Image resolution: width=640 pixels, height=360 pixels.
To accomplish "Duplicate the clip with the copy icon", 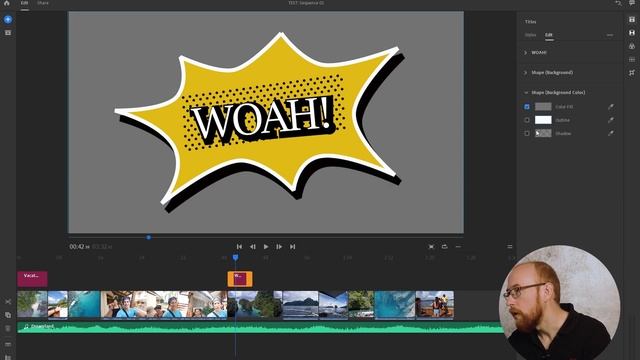I will [8, 315].
